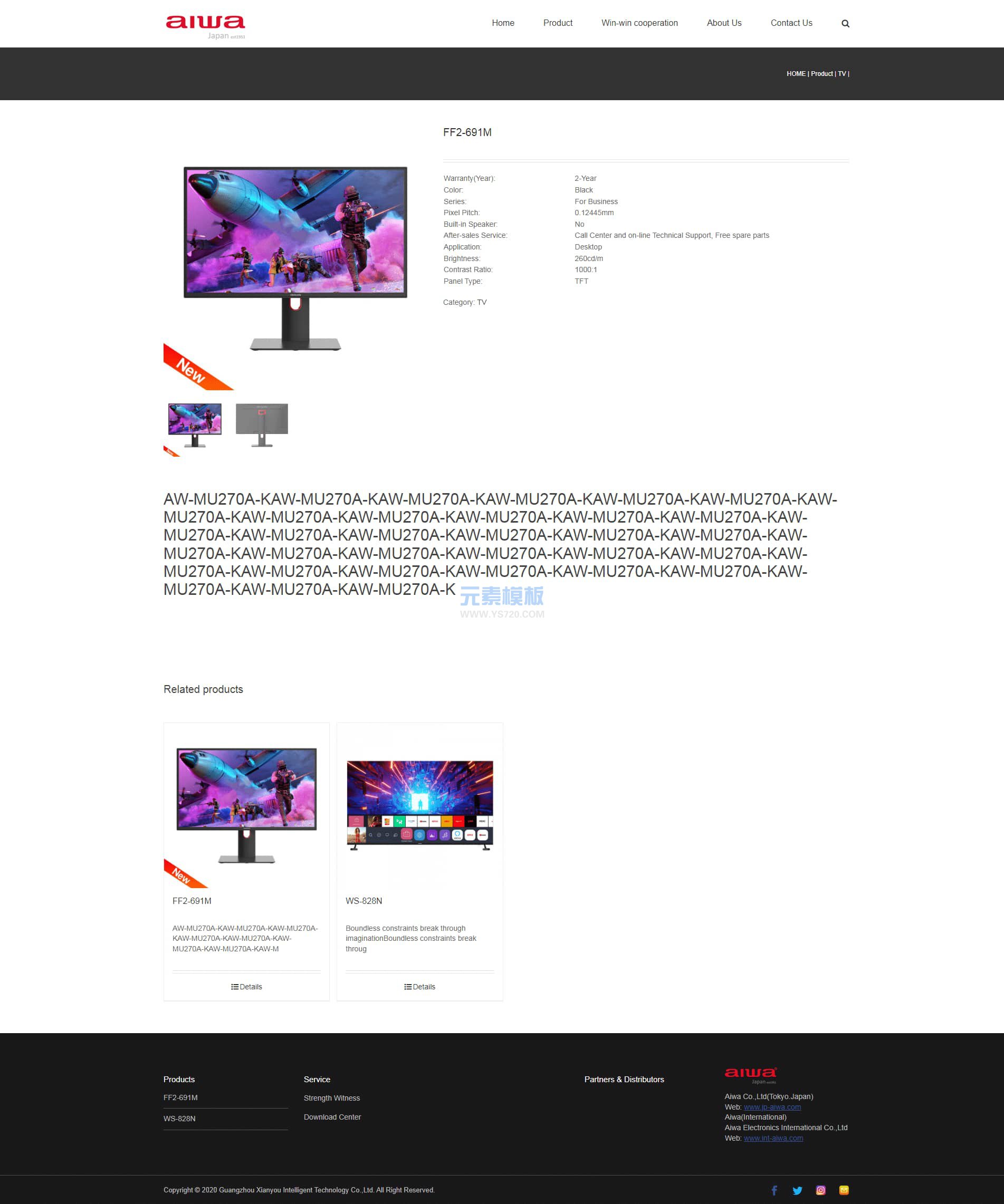The image size is (1004, 1204).
Task: Click the Products footer heading
Action: click(x=179, y=1080)
